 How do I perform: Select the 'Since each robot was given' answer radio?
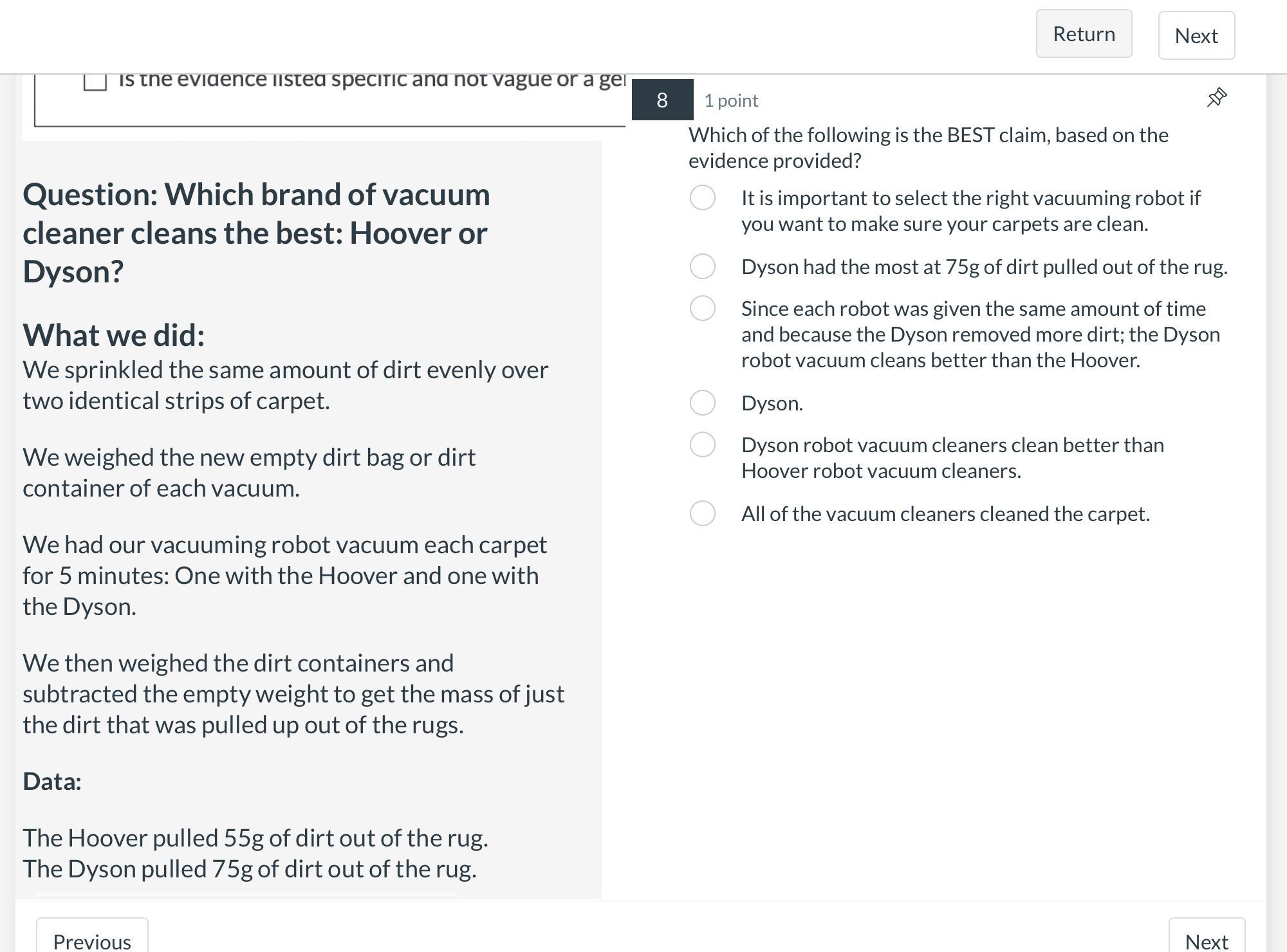(x=702, y=308)
